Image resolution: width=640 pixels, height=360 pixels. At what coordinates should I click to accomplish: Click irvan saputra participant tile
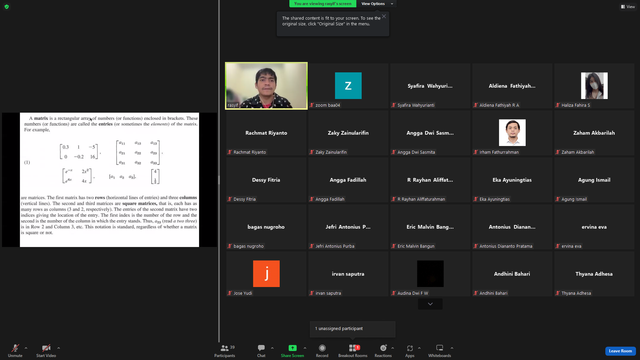click(x=348, y=273)
